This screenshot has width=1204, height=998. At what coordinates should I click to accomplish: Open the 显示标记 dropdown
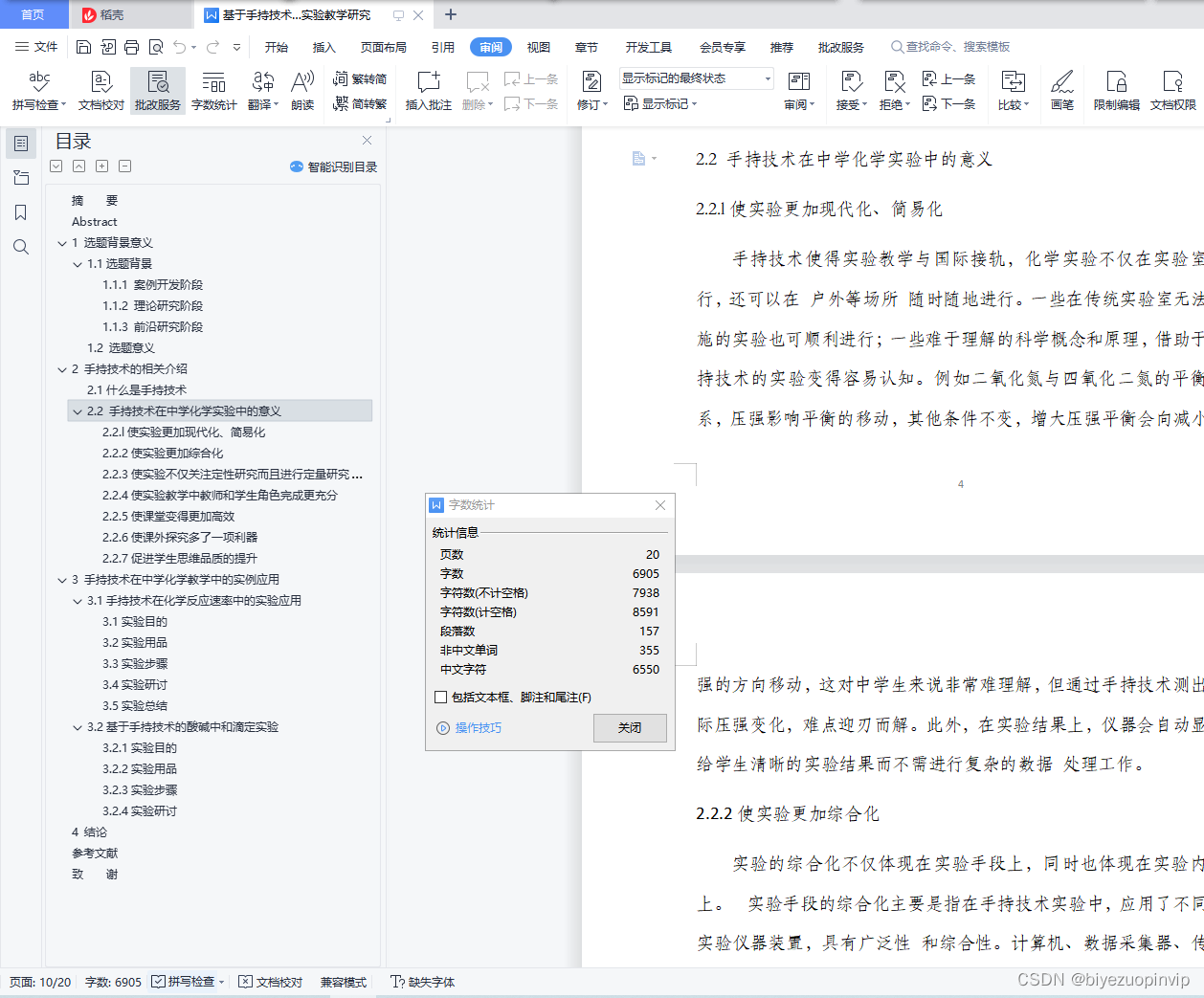tap(660, 103)
